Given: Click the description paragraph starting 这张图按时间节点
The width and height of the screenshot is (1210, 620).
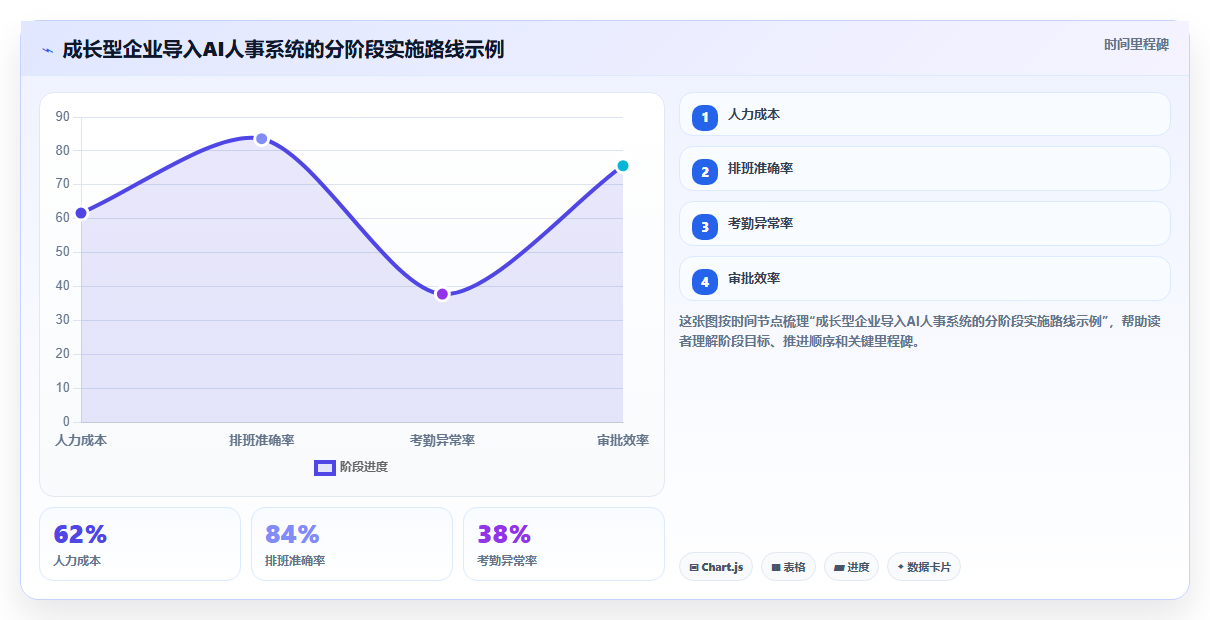Looking at the screenshot, I should click(x=919, y=331).
